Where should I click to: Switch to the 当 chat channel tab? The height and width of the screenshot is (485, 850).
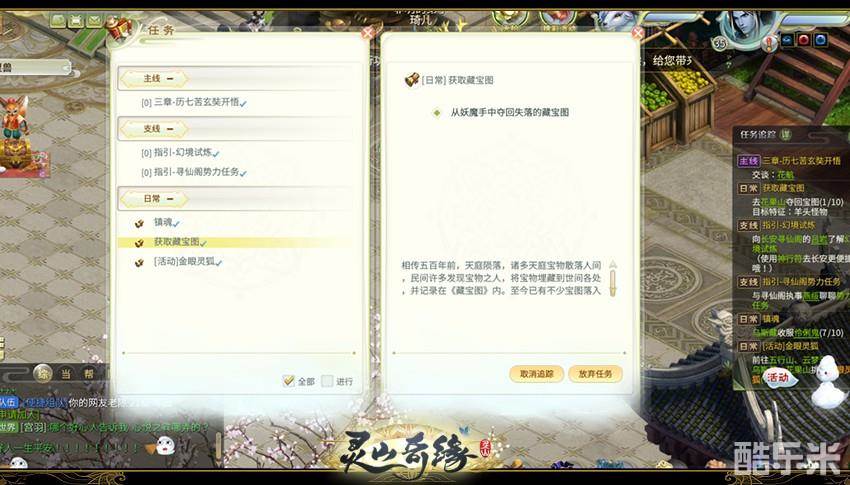click(65, 374)
